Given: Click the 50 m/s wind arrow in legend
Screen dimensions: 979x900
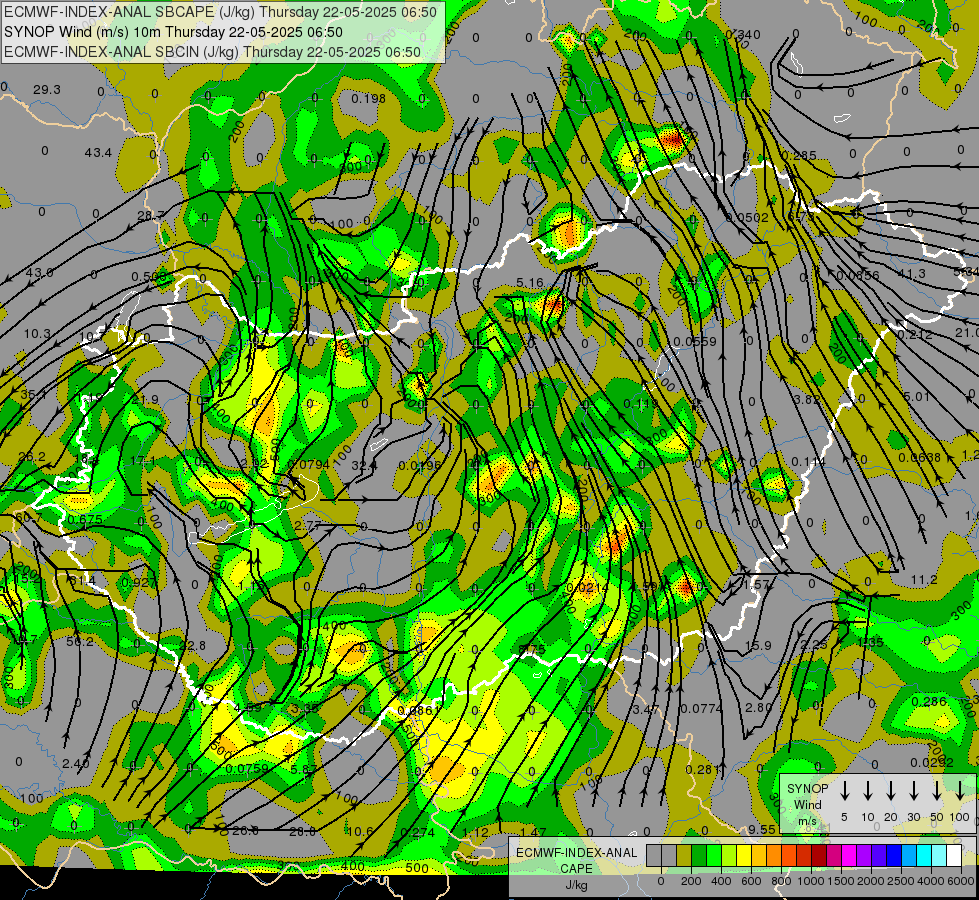Looking at the screenshot, I should point(937,790).
